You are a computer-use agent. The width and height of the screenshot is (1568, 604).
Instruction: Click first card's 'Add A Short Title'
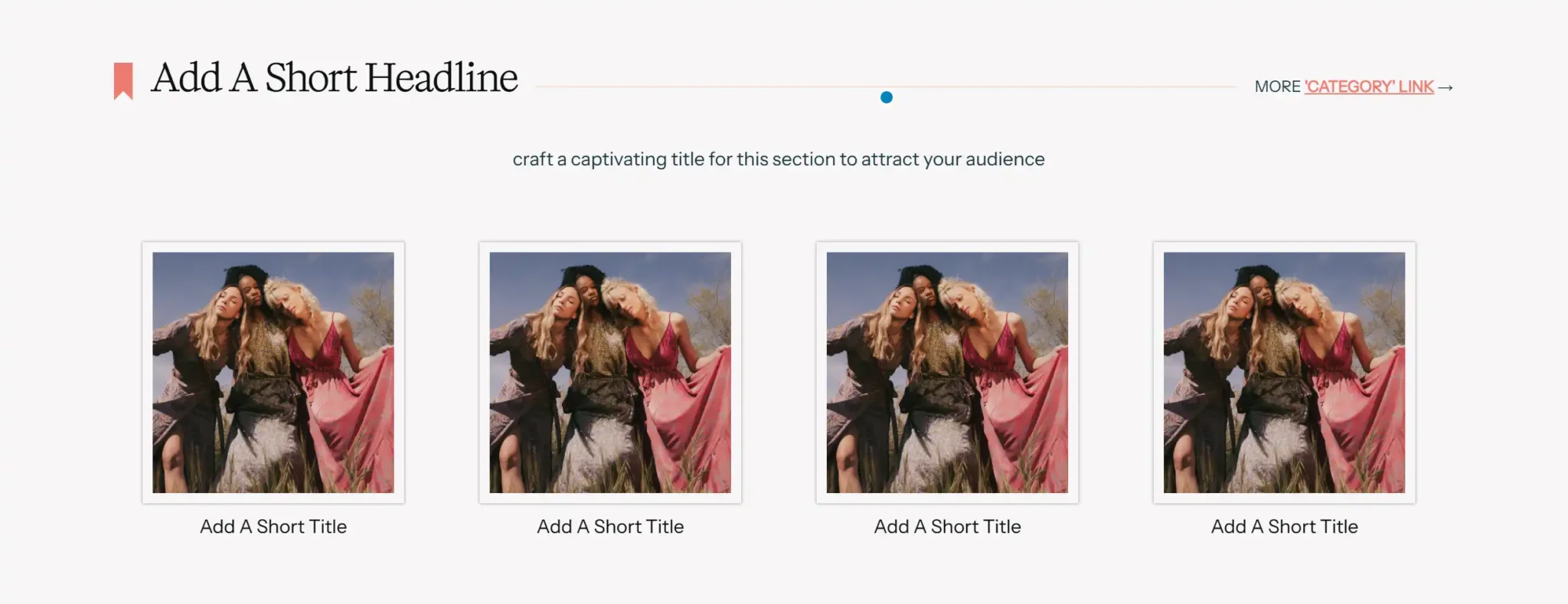point(273,527)
